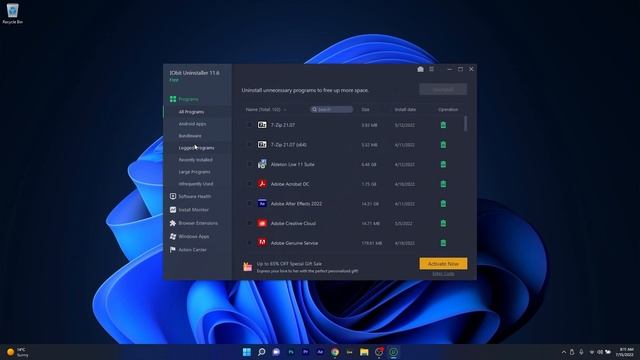Open the taskbar clock and date

coord(624,352)
